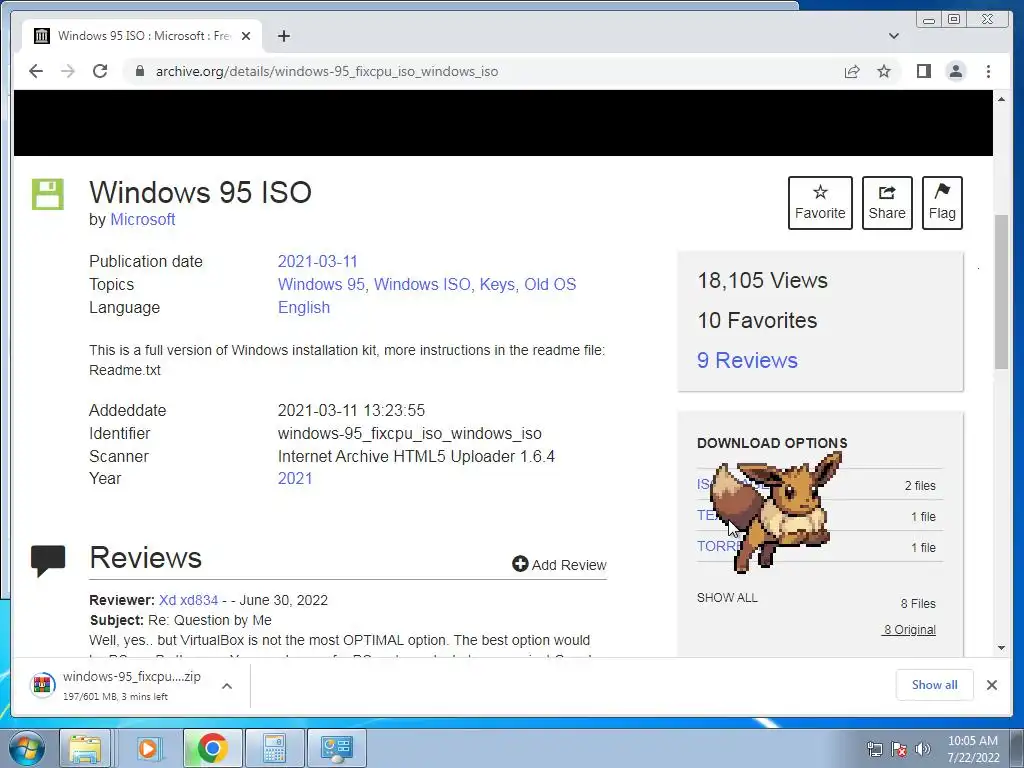
Task: Open the tab search chevron
Action: [893, 36]
